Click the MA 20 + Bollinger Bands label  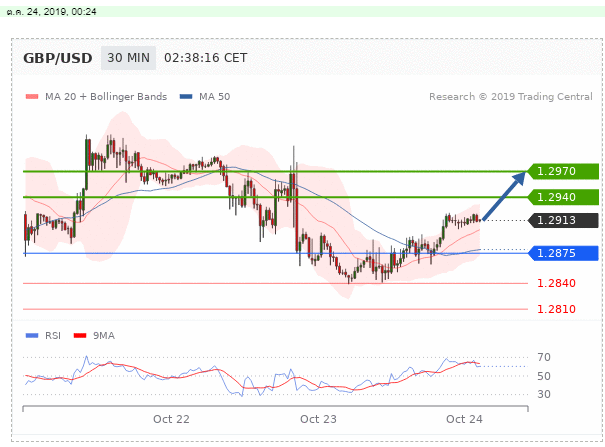[x=106, y=96]
